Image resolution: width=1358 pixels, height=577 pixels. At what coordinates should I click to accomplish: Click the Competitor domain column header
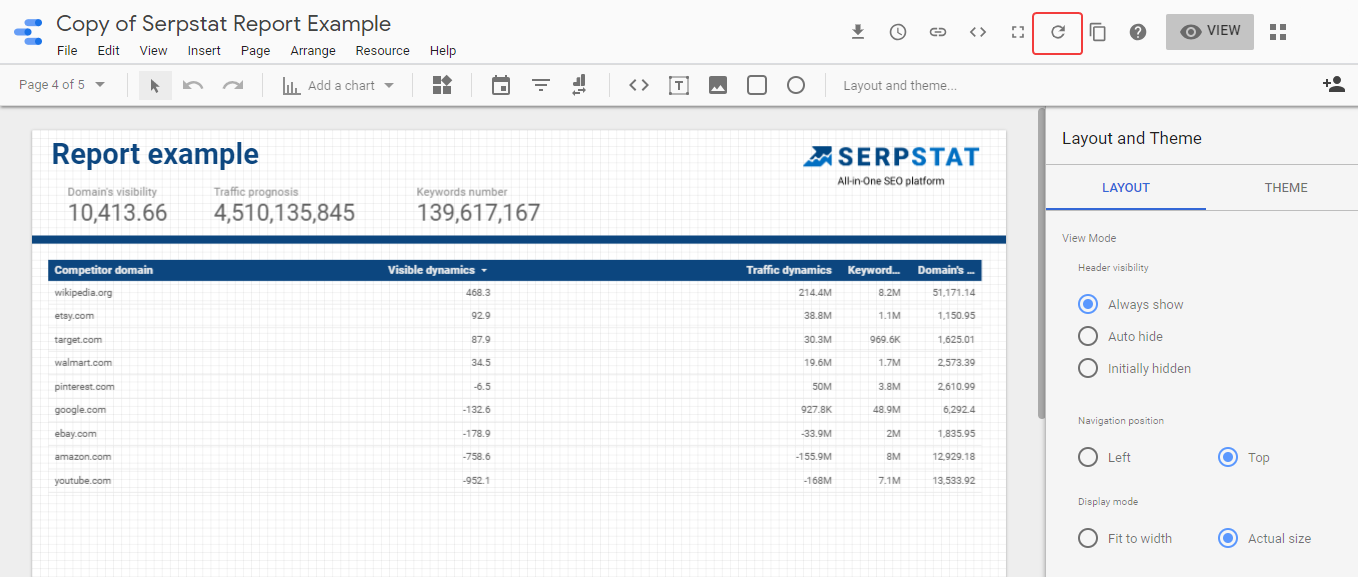point(103,270)
